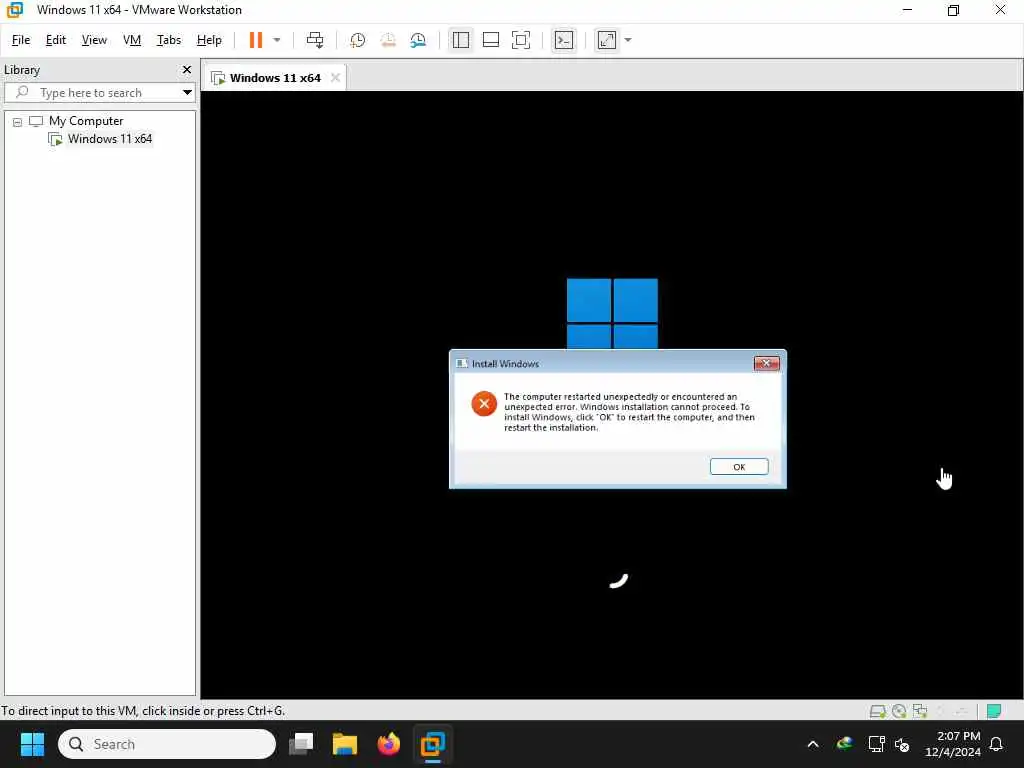Launch Firefox from the taskbar

[389, 744]
